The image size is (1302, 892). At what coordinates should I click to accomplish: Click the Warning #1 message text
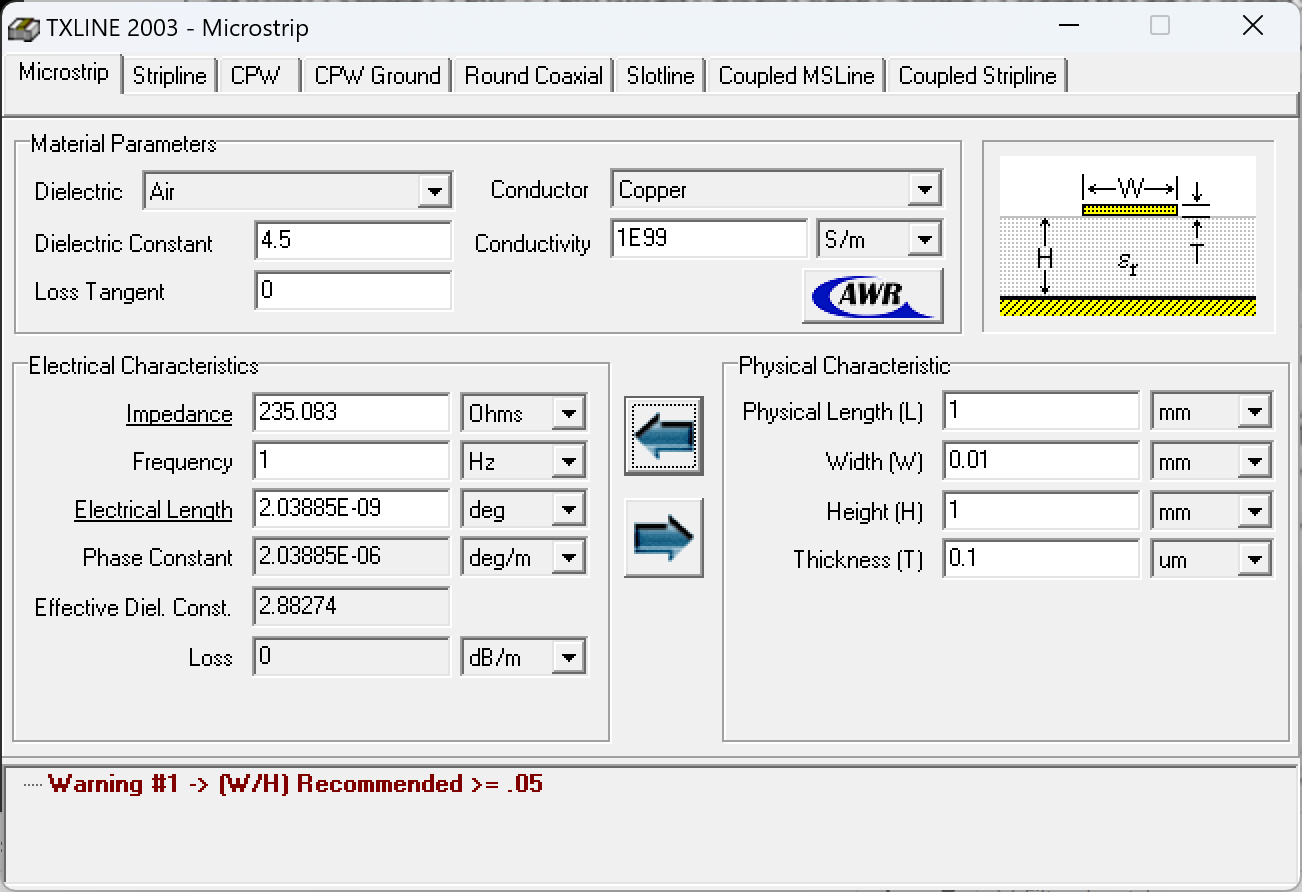pyautogui.click(x=295, y=784)
